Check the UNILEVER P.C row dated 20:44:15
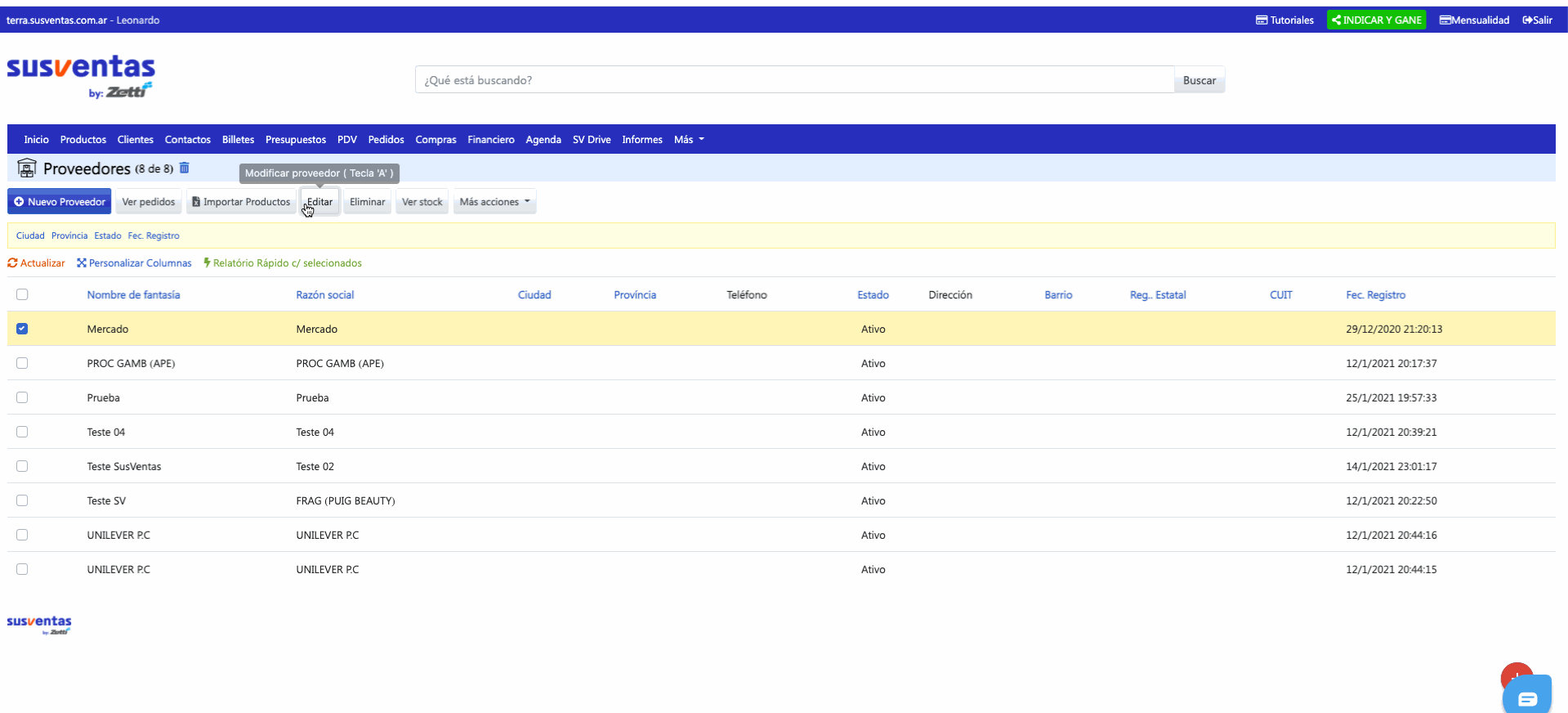The height and width of the screenshot is (713, 1568). (22, 569)
